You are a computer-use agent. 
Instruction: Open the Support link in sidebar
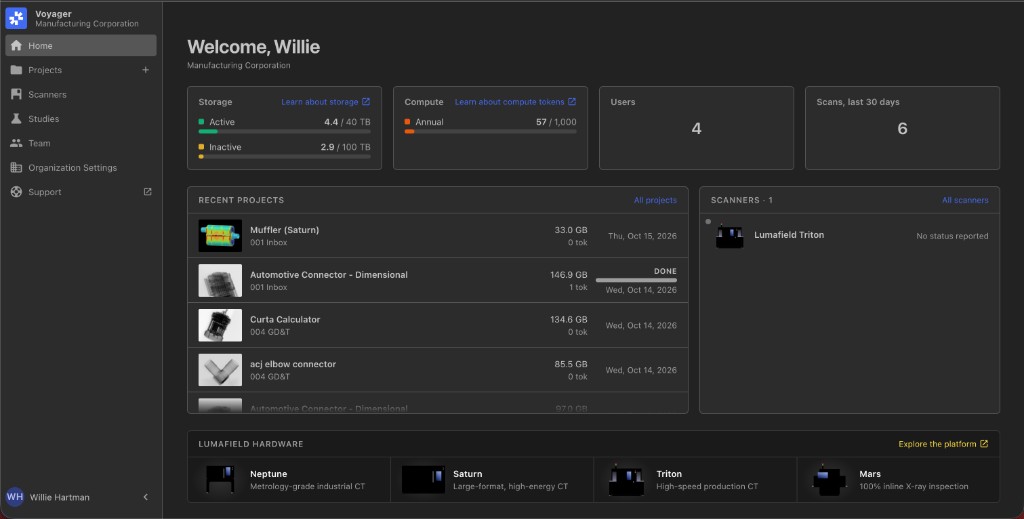tap(81, 192)
